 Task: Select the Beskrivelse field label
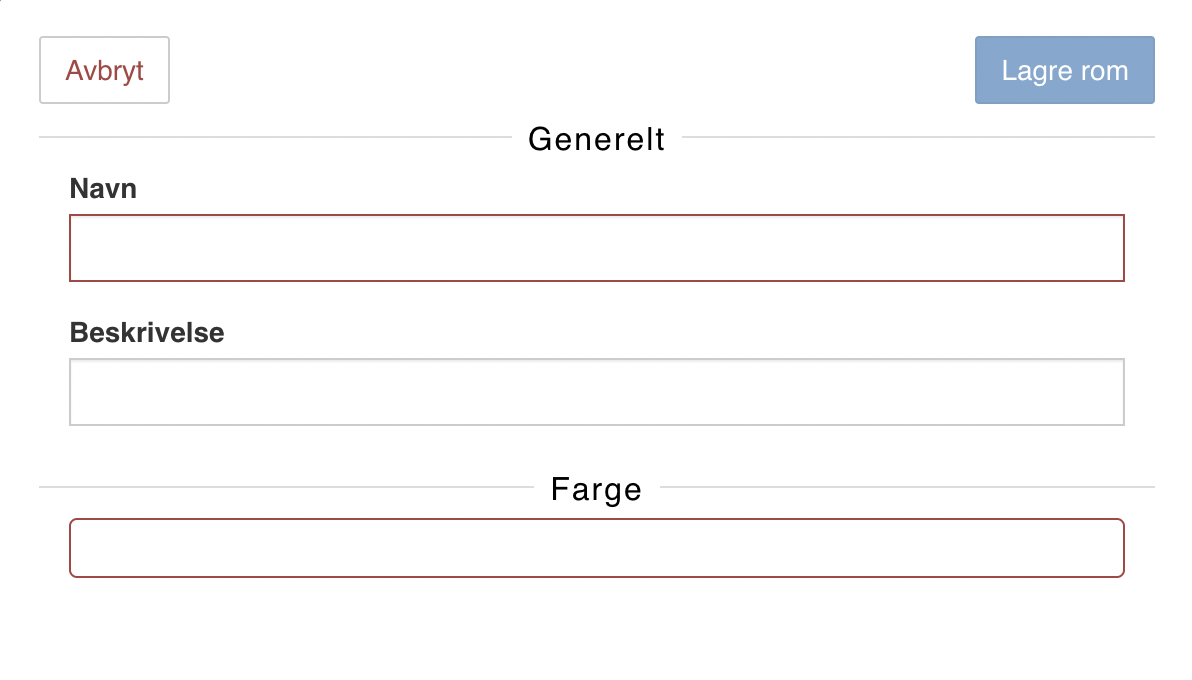tap(147, 332)
